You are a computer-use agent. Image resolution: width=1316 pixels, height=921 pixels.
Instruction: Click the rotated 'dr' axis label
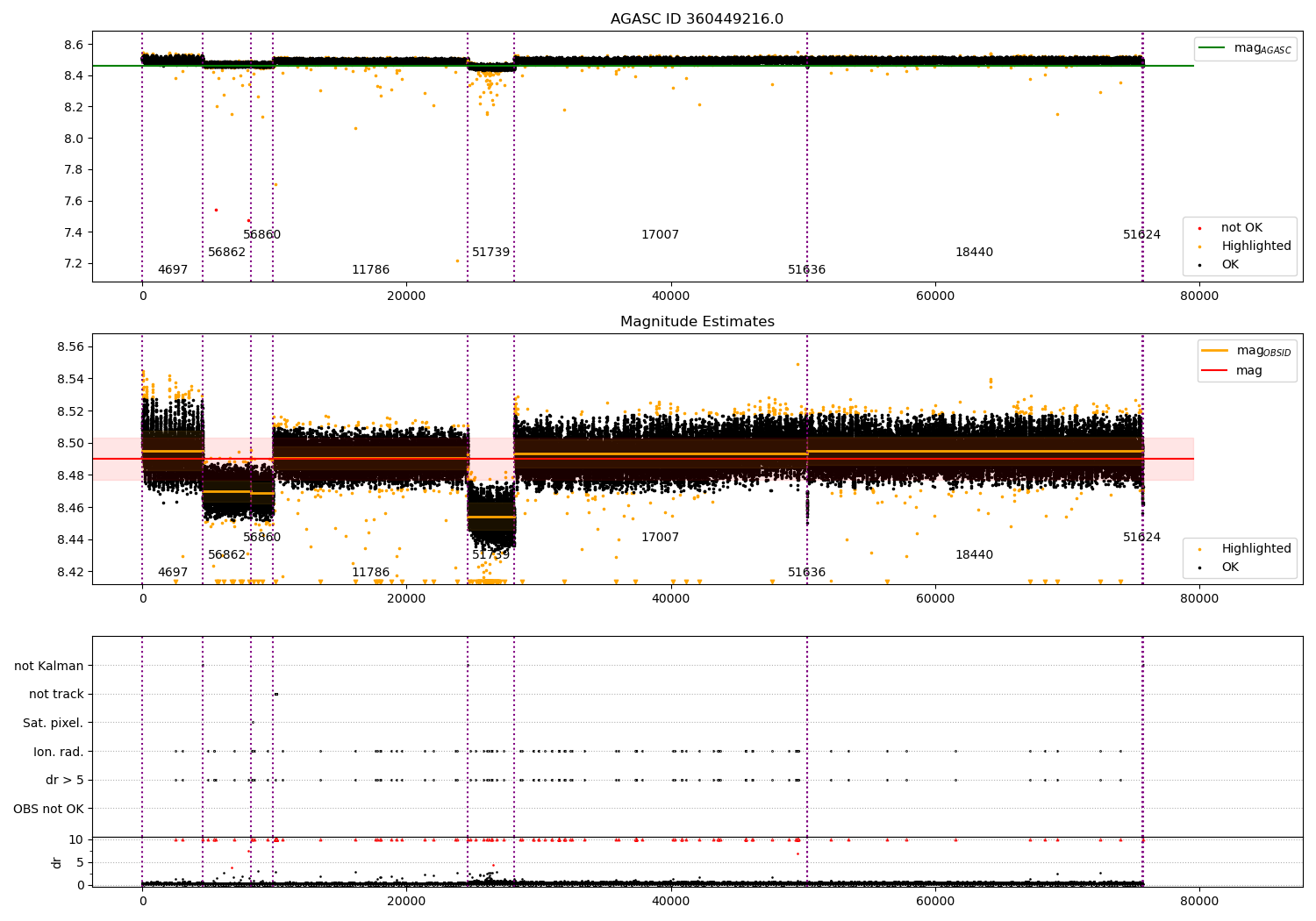pos(57,862)
